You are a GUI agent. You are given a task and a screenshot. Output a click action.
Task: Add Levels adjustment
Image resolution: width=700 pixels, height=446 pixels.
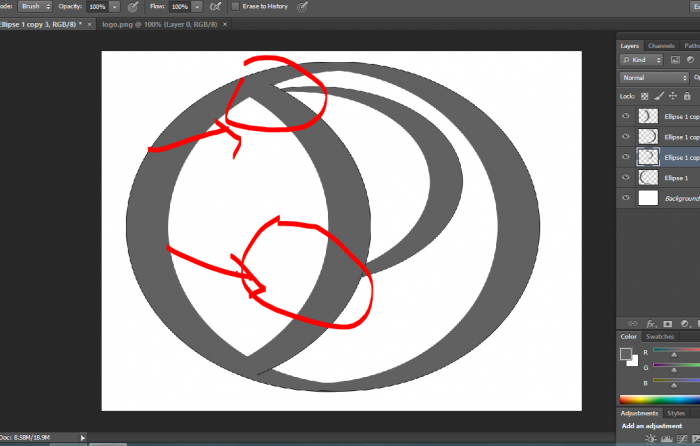(667, 439)
